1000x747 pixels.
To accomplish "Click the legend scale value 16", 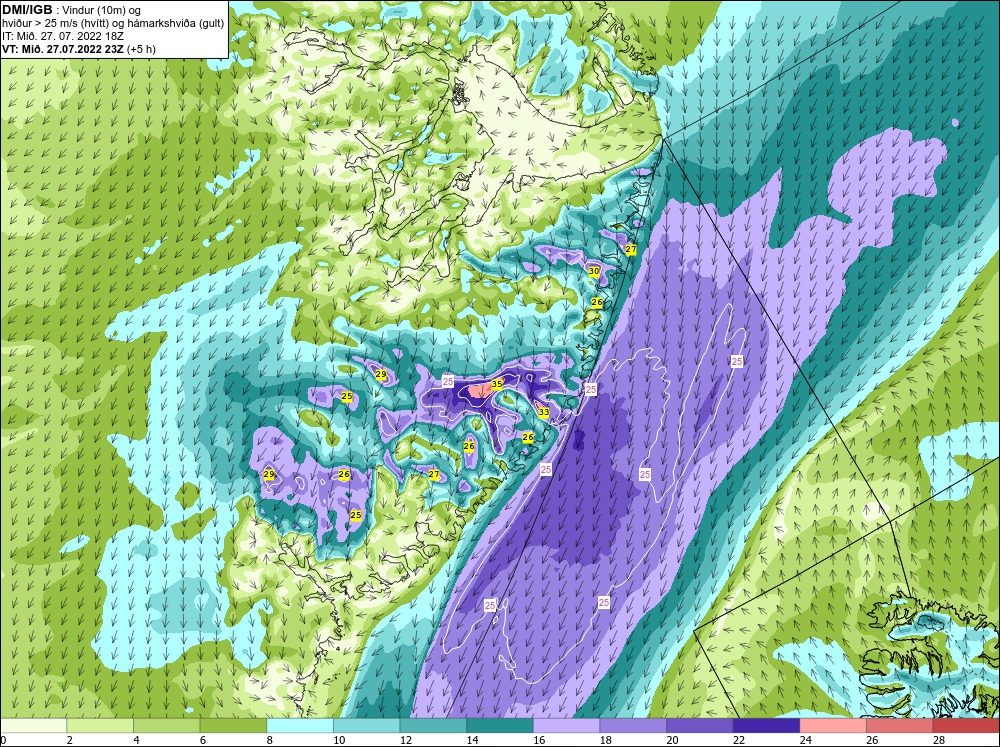I will tap(539, 740).
